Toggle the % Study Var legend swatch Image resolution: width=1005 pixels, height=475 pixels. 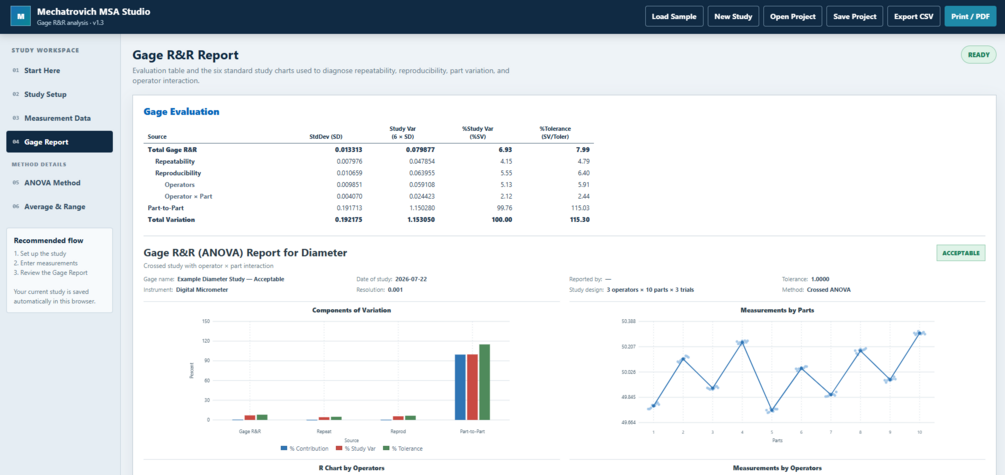(x=338, y=448)
